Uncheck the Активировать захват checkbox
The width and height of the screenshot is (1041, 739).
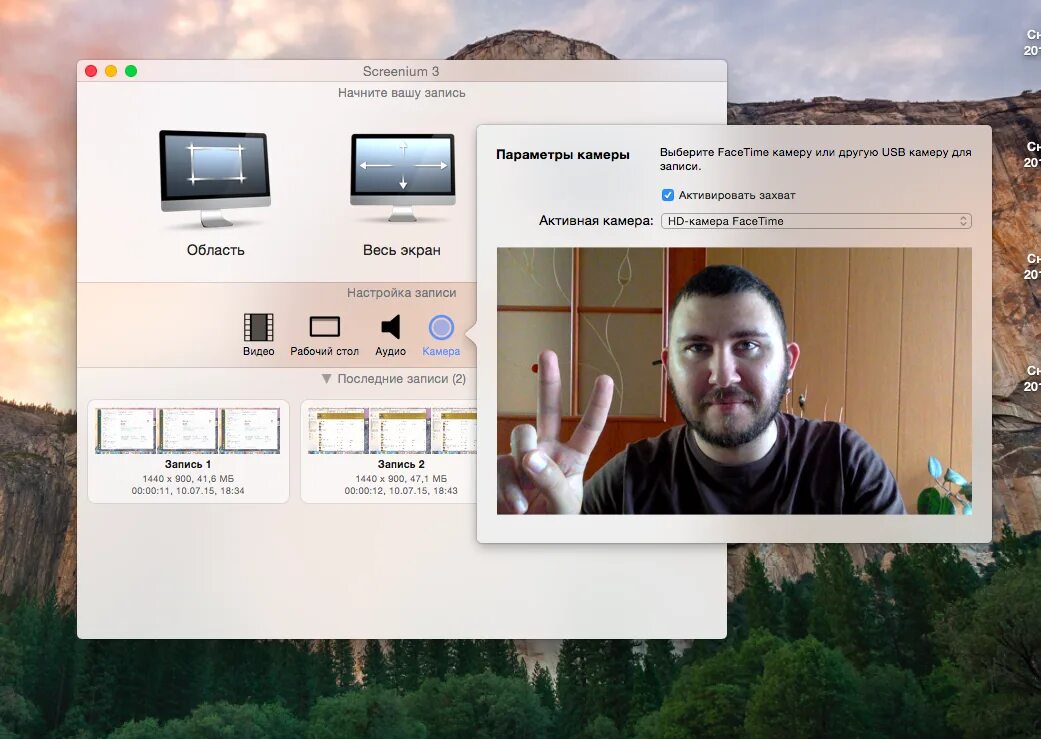point(668,195)
